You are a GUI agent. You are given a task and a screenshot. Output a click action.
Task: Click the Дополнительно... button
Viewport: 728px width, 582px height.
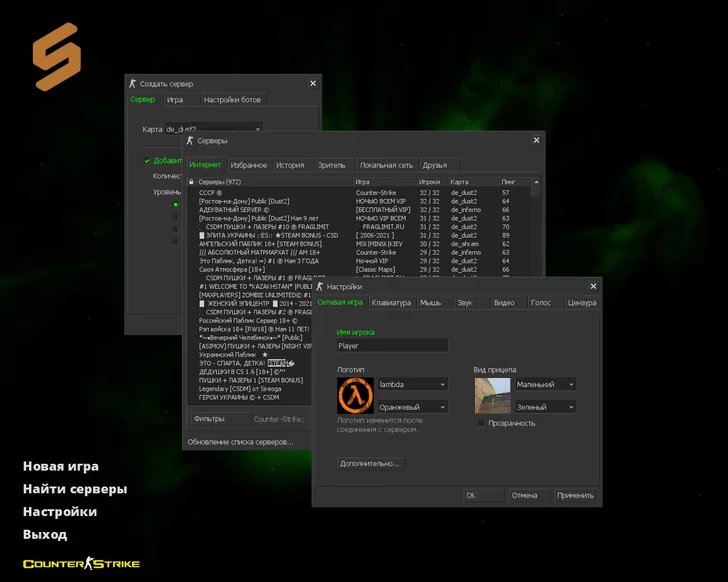[370, 464]
